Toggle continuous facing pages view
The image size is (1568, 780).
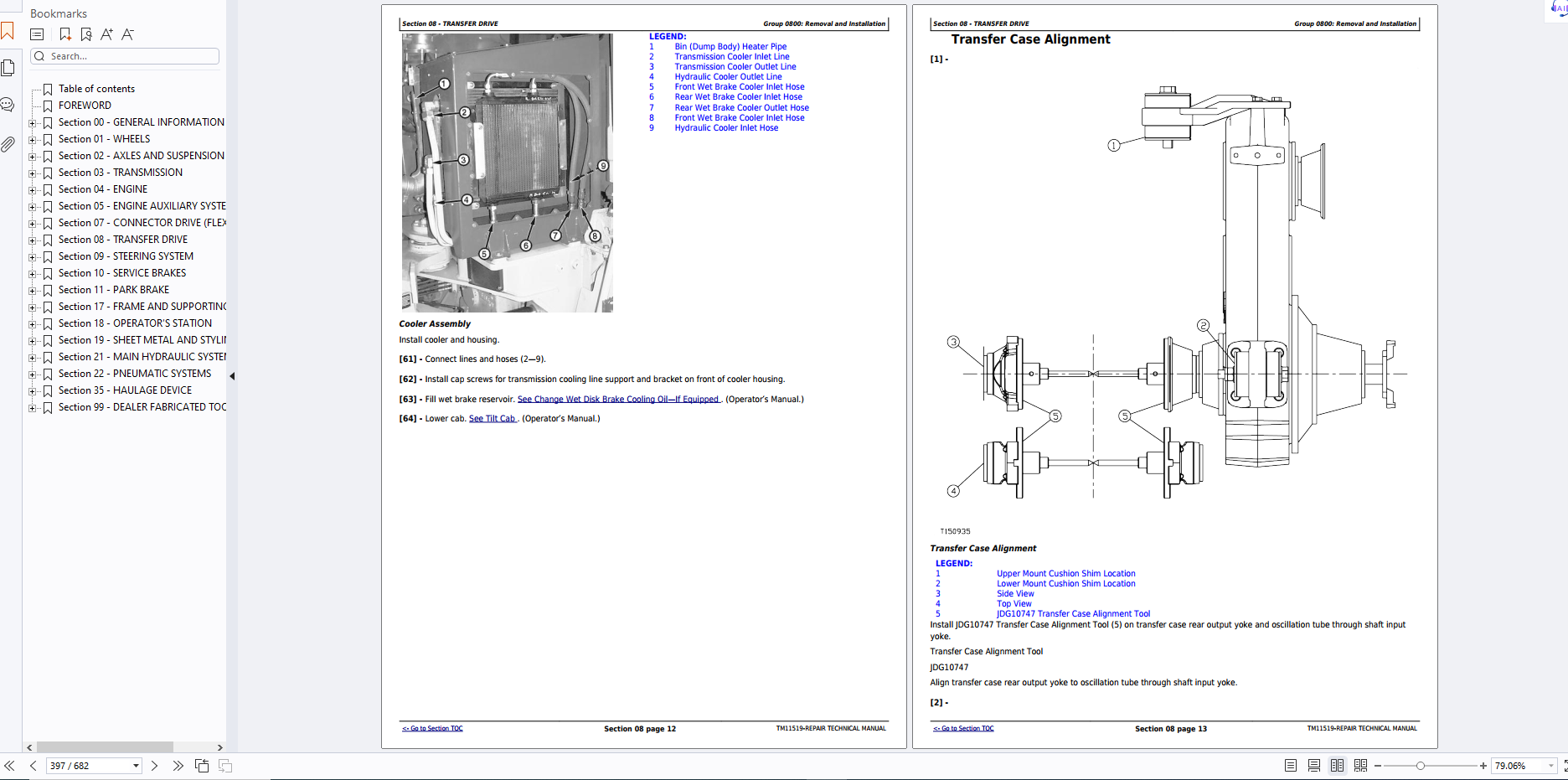1360,766
